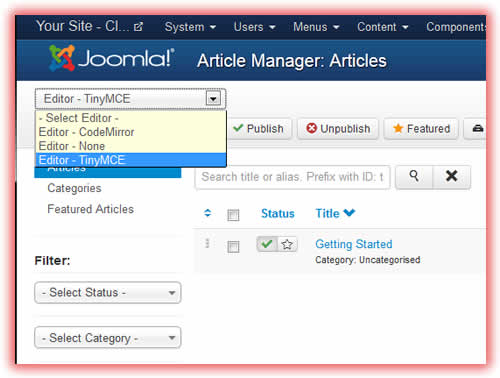Choose '- Select Editor -' option
This screenshot has height=378, width=500.
pyautogui.click(x=131, y=118)
